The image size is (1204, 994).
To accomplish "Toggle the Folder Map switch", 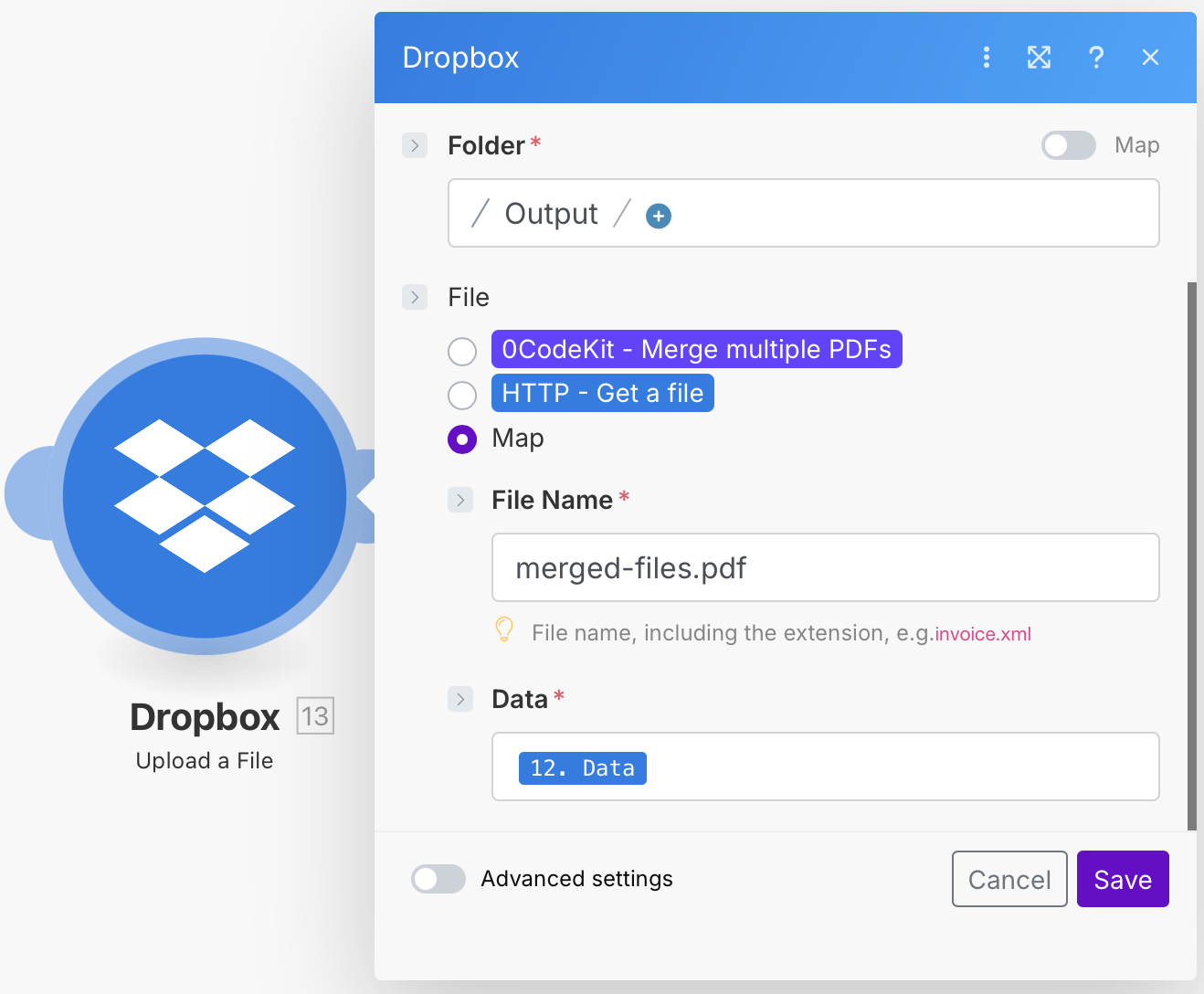I will [x=1069, y=145].
